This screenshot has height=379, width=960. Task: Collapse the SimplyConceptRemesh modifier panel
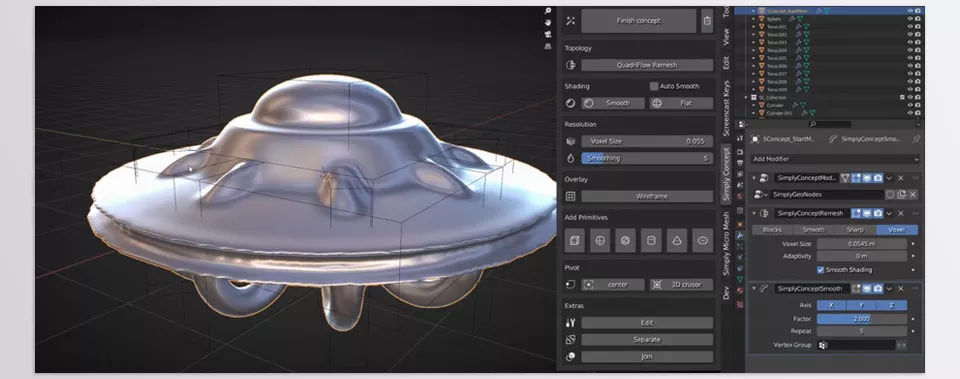click(754, 214)
